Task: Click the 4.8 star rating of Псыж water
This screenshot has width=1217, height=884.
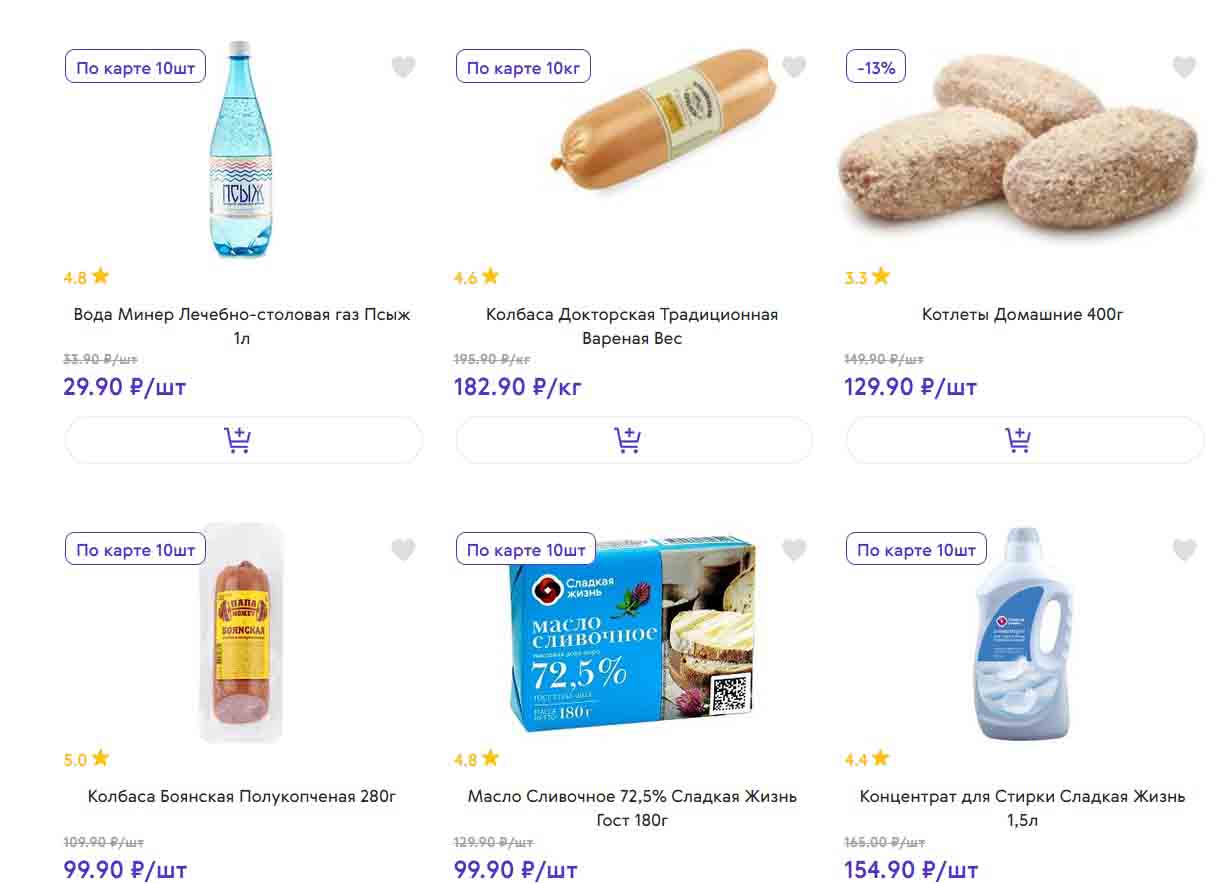Action: (86, 277)
